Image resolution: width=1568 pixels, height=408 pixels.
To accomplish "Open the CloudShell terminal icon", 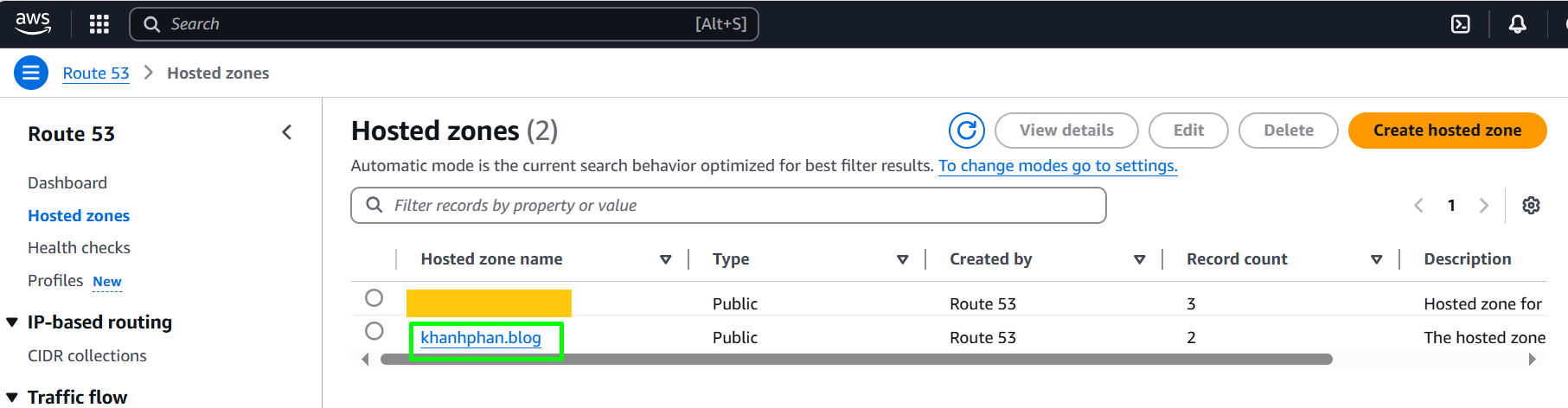I will tap(1461, 24).
